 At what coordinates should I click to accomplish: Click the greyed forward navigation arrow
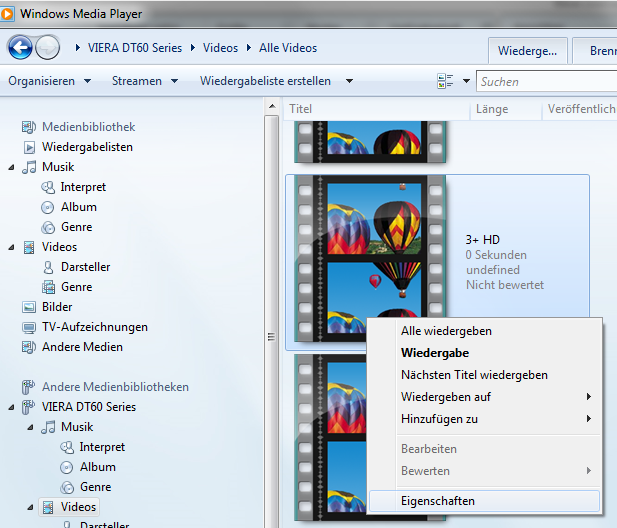[x=47, y=48]
